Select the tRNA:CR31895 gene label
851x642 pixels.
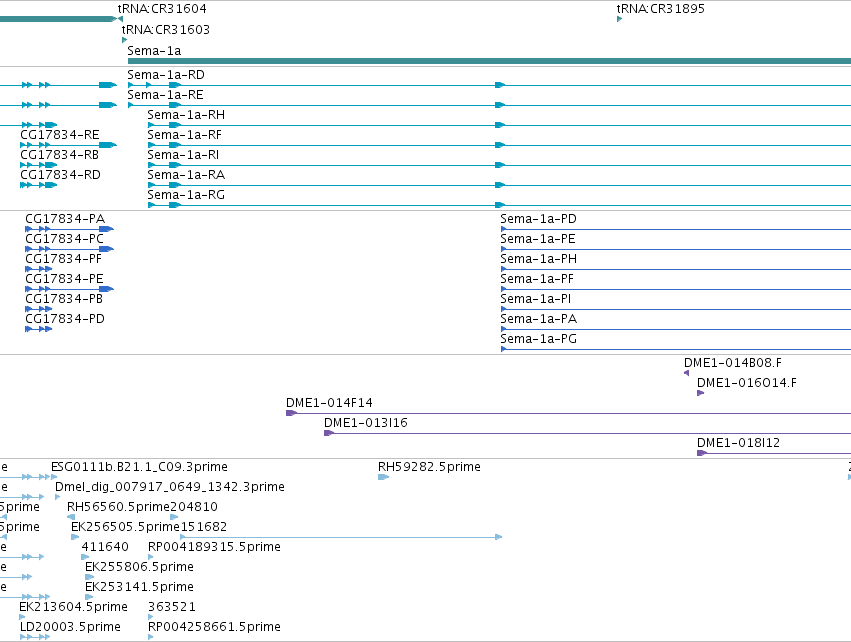coord(661,9)
